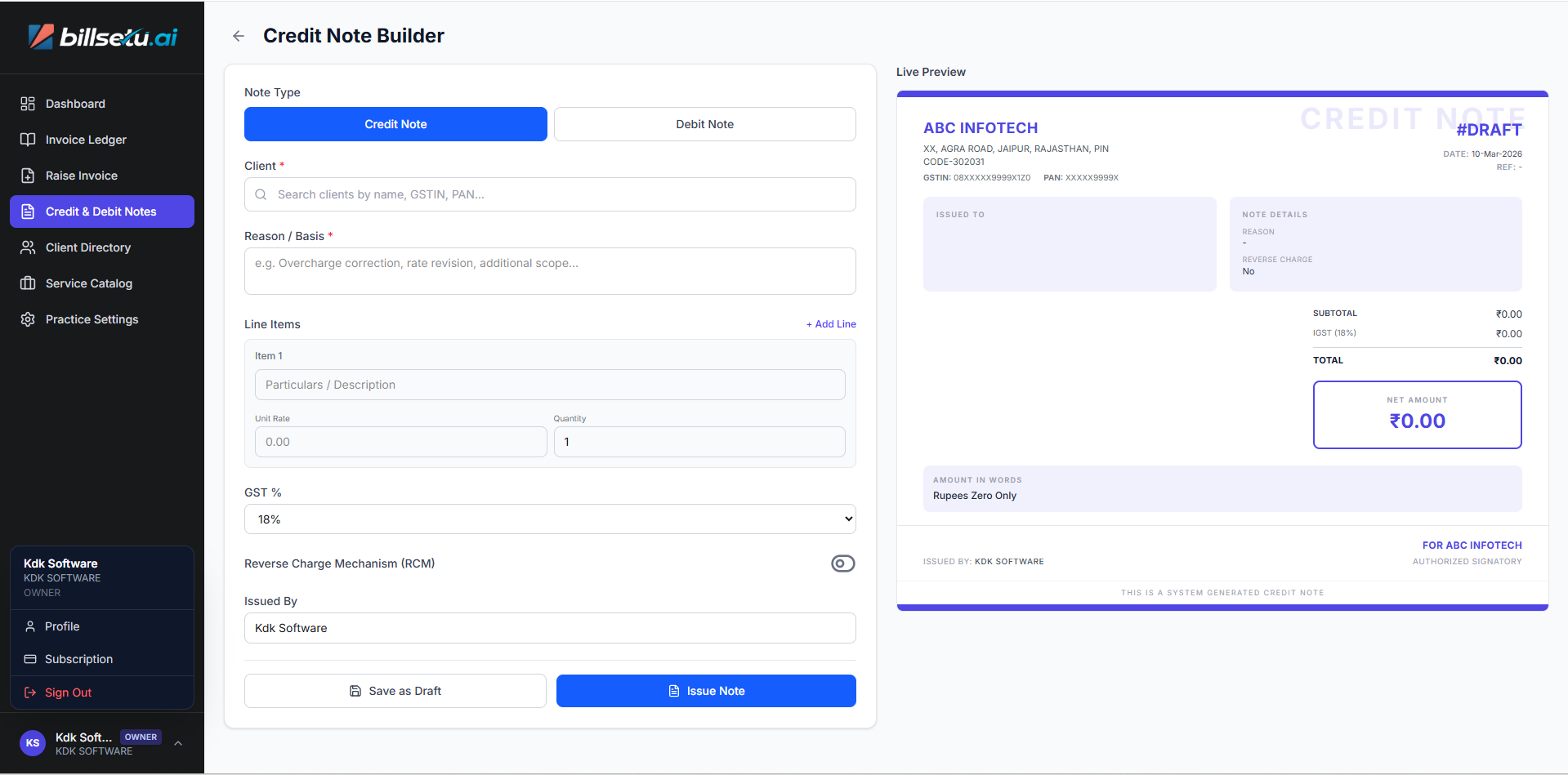Screen dimensions: 1568x775
Task: Click Save as Draft button
Action: [395, 691]
